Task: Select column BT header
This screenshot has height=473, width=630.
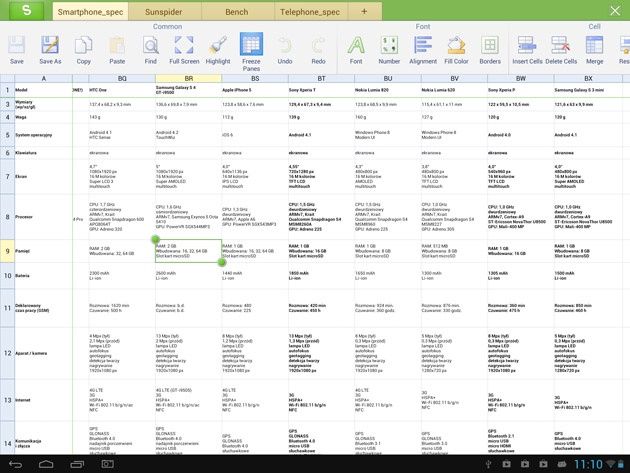Action: [321, 78]
